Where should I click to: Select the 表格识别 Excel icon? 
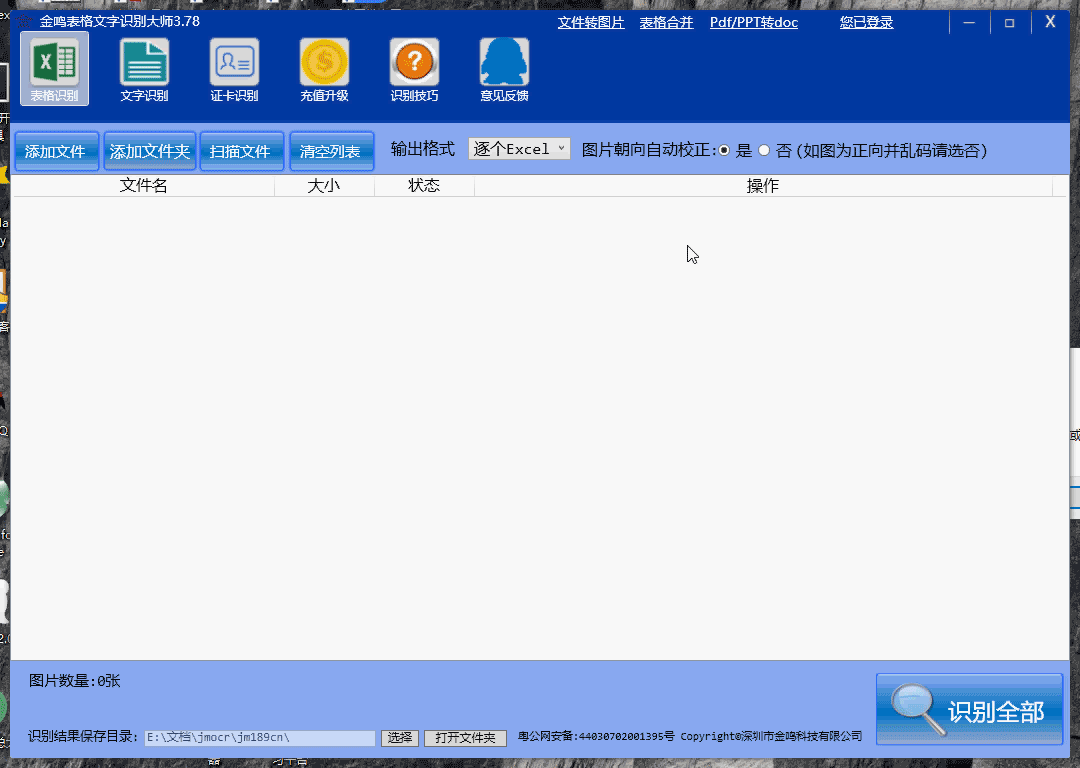pyautogui.click(x=54, y=68)
